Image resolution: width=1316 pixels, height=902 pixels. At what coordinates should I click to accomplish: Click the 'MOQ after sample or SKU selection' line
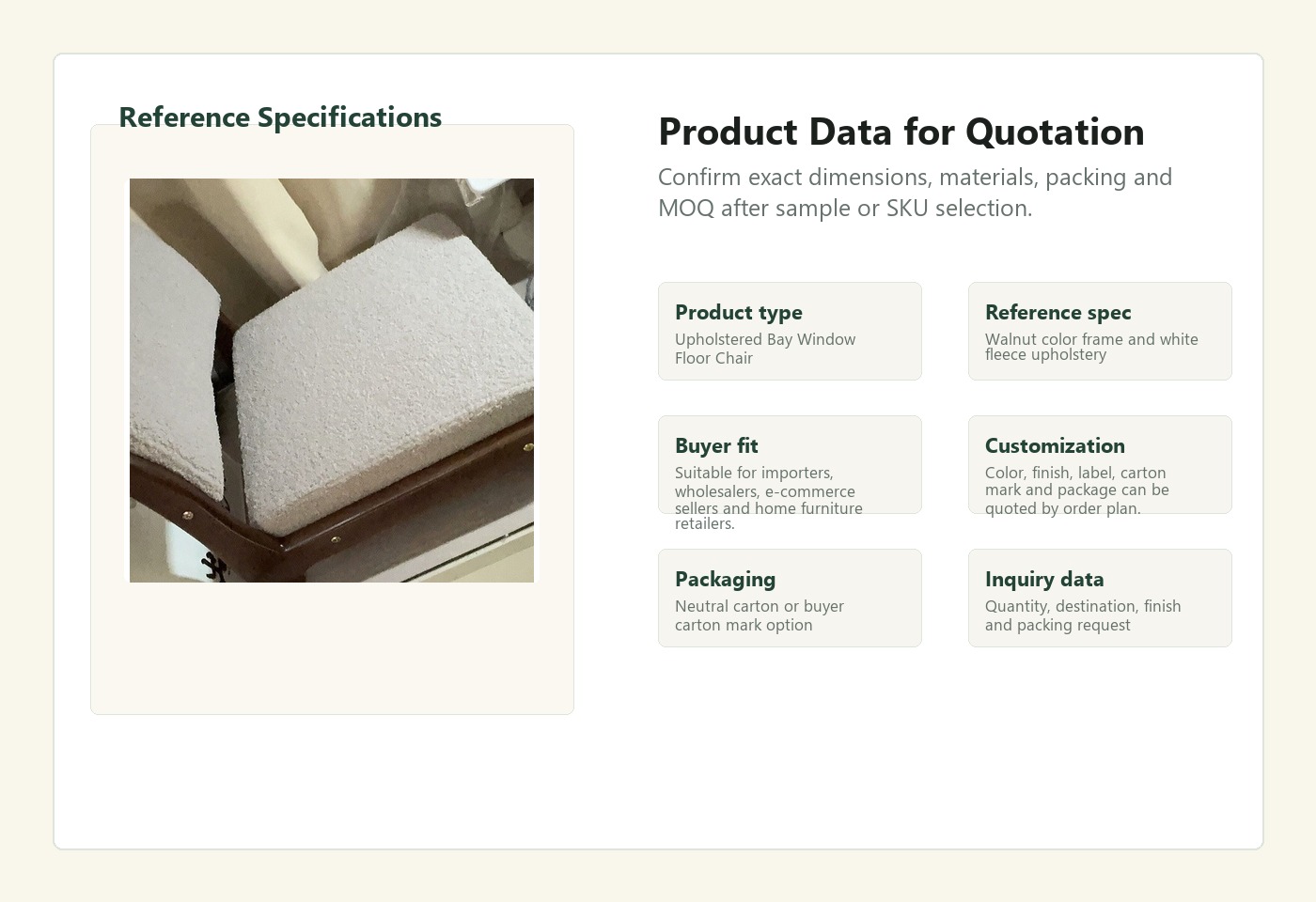tap(845, 208)
